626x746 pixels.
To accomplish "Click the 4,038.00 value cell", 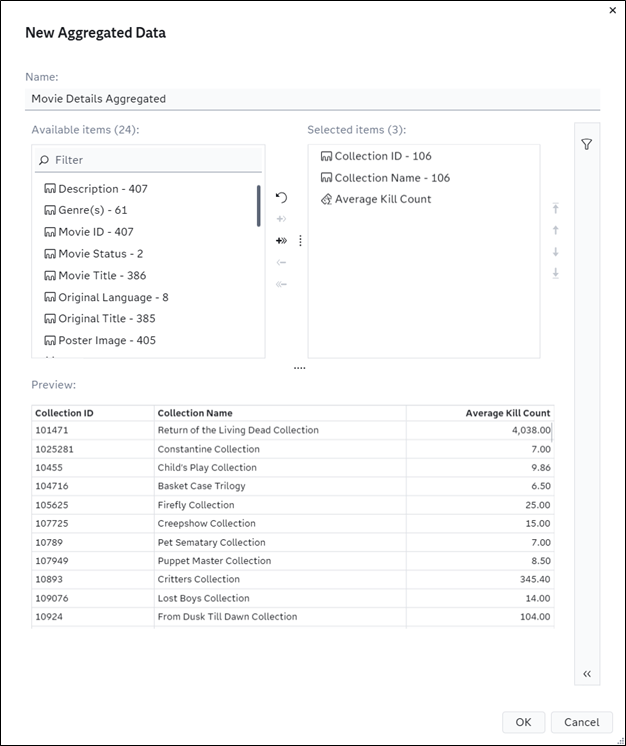I will [x=480, y=430].
